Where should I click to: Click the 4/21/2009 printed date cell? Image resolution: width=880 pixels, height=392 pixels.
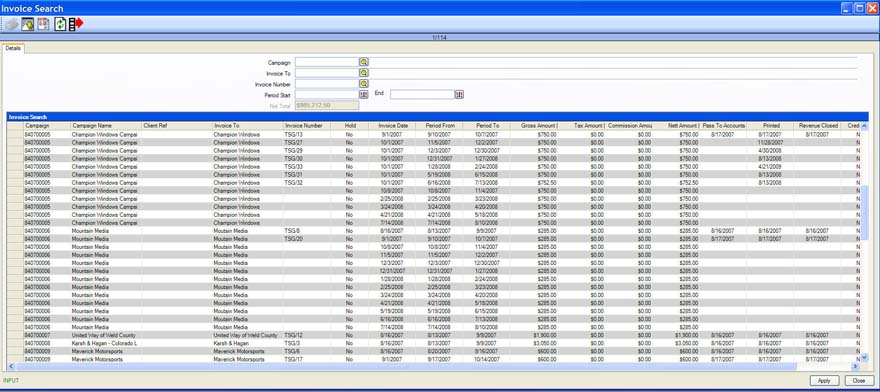click(770, 167)
